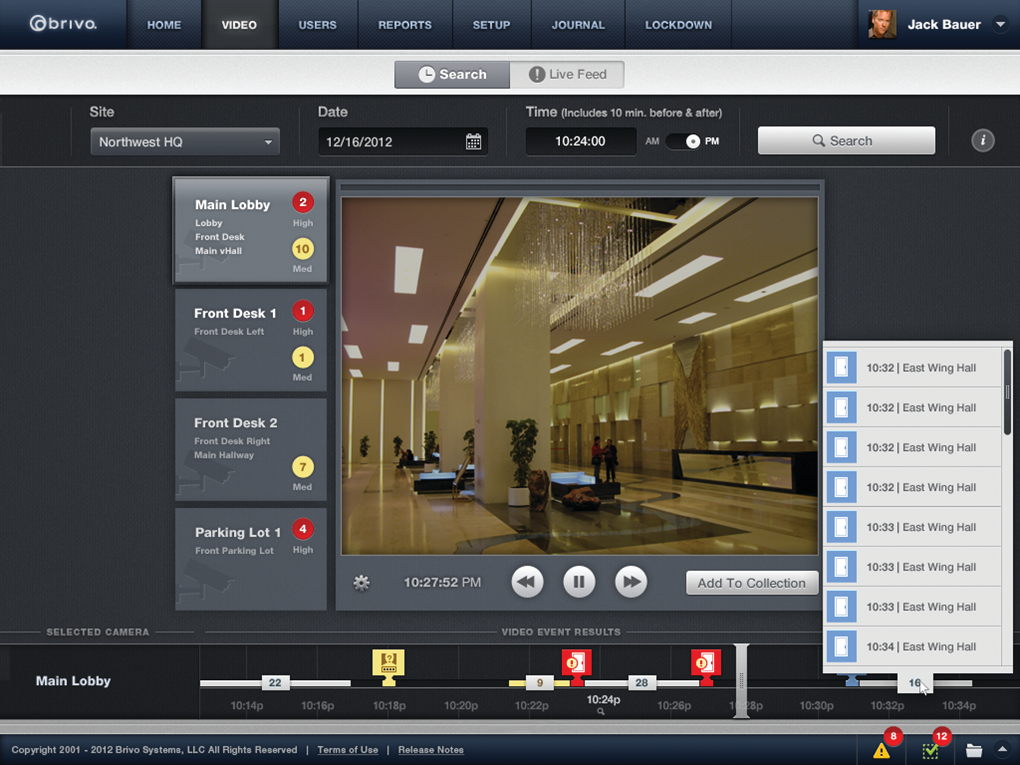Expand the Jack Bauer account menu

[1001, 24]
